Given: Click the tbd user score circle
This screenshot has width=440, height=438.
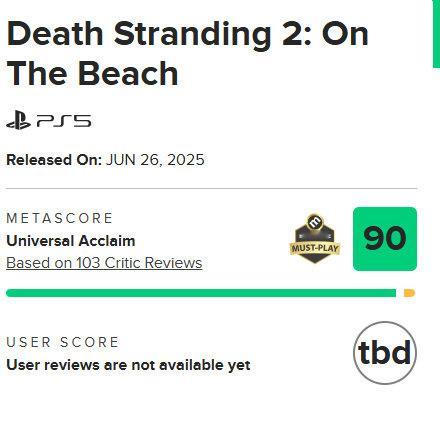Looking at the screenshot, I should 385,353.
